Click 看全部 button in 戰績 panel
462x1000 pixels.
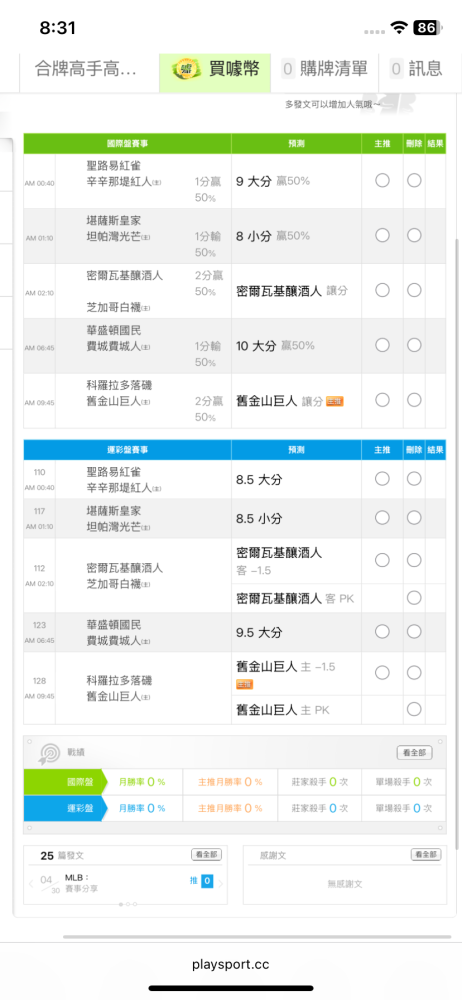coord(414,753)
